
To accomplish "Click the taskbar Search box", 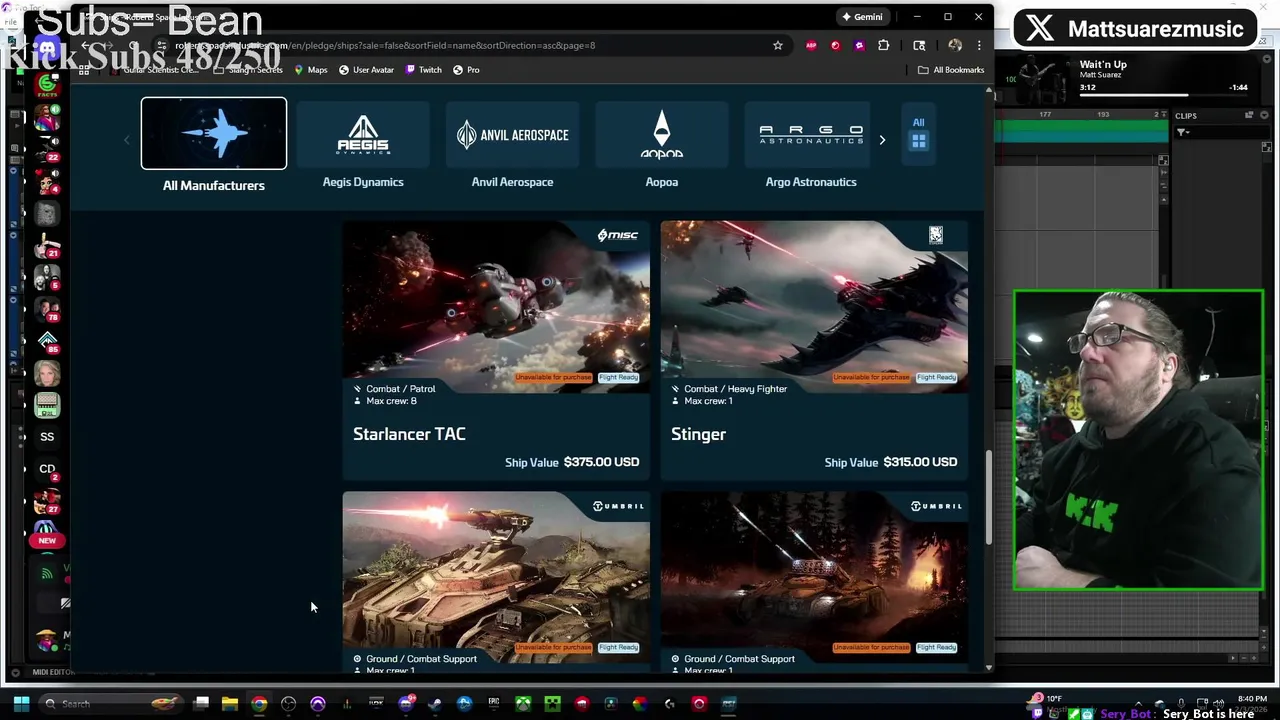I will 110,703.
